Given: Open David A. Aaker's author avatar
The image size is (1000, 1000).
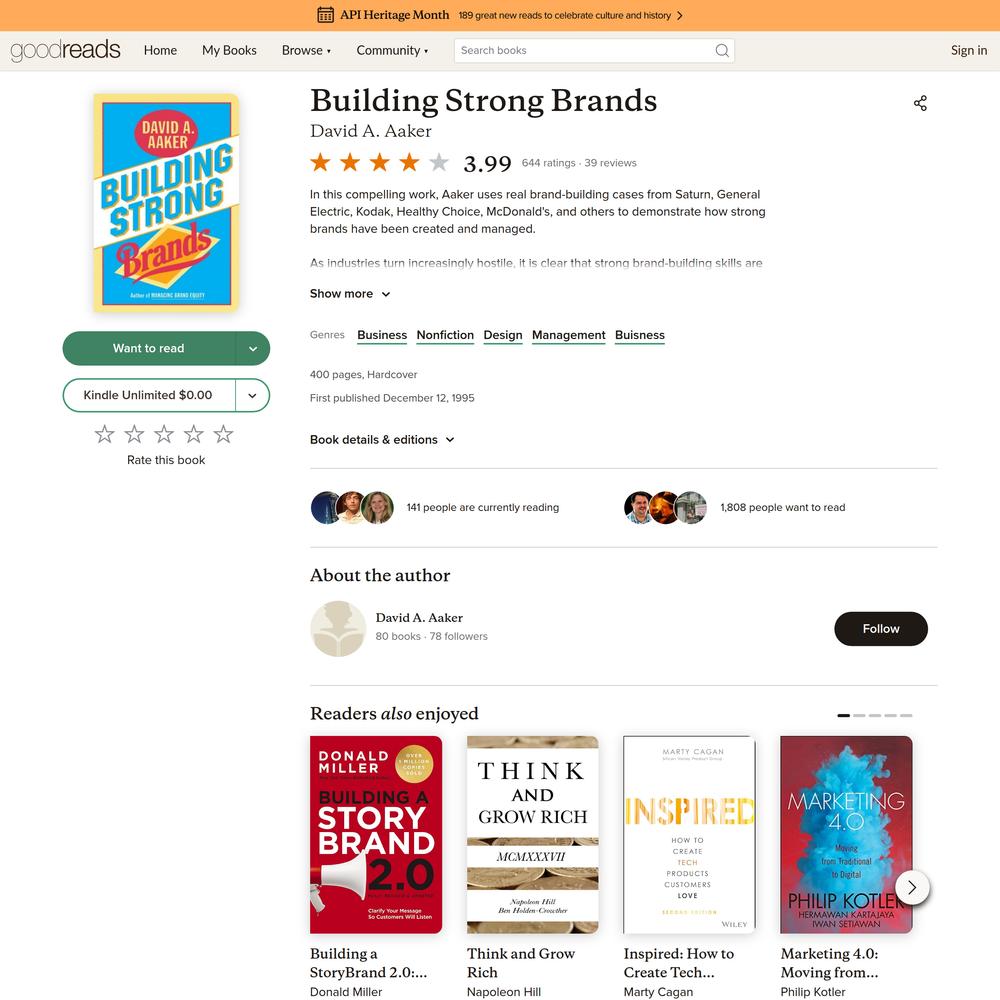Looking at the screenshot, I should tap(338, 628).
